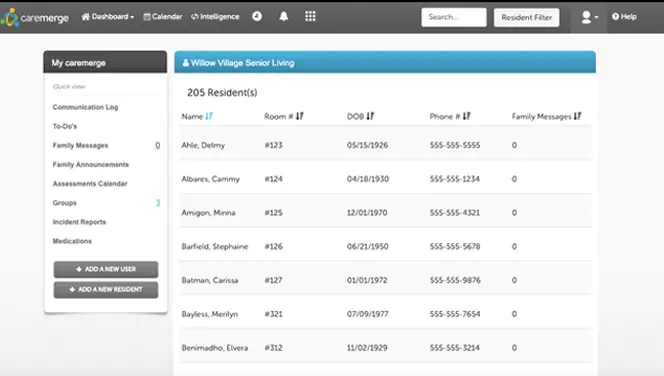Screen dimensions: 664x376
Task: Open the apps grid icon
Action: click(x=310, y=16)
